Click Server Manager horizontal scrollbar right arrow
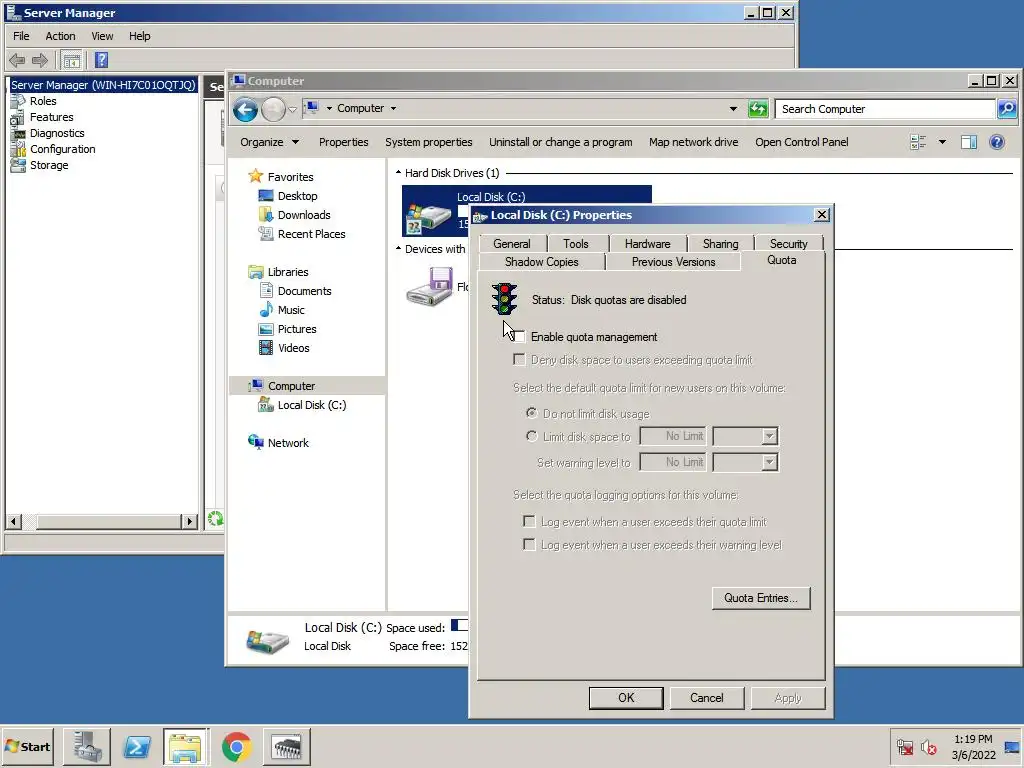Screen dimensions: 1024x768 190,521
